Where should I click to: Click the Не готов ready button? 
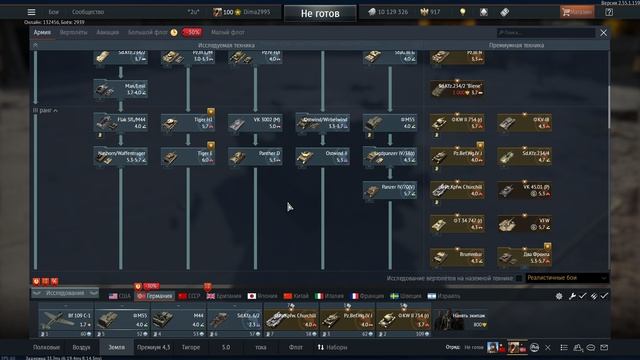coord(320,13)
